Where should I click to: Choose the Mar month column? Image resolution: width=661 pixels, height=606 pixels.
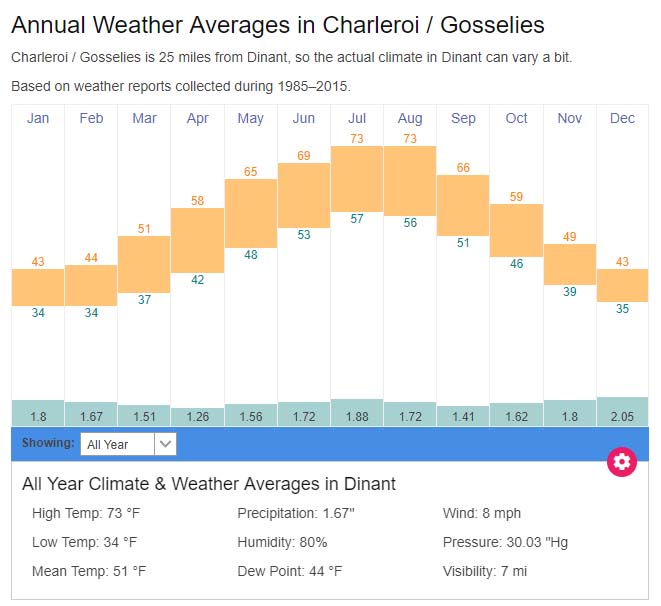coord(144,118)
